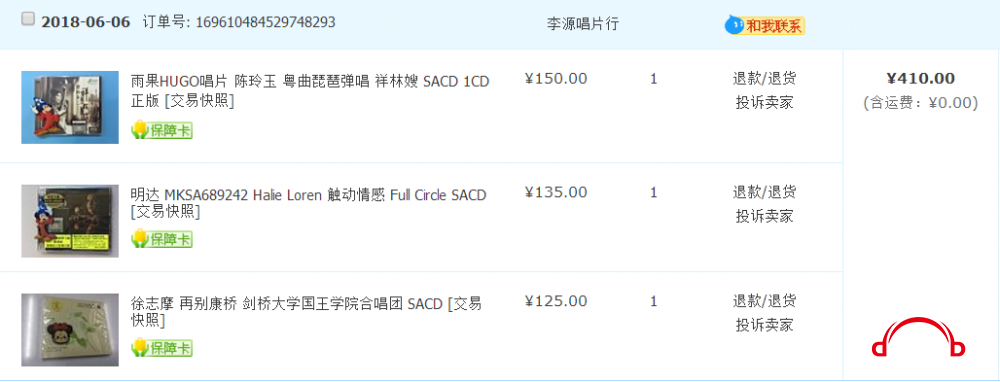This screenshot has height=382, width=1000.
Task: Visit the 李源唱片行 shop link
Action: [x=582, y=24]
